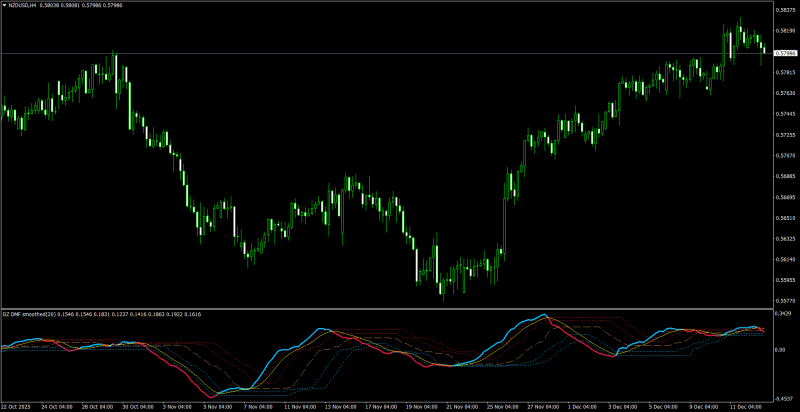Select the current price label 0.57986
Image resolution: width=800 pixels, height=412 pixels.
pos(786,53)
